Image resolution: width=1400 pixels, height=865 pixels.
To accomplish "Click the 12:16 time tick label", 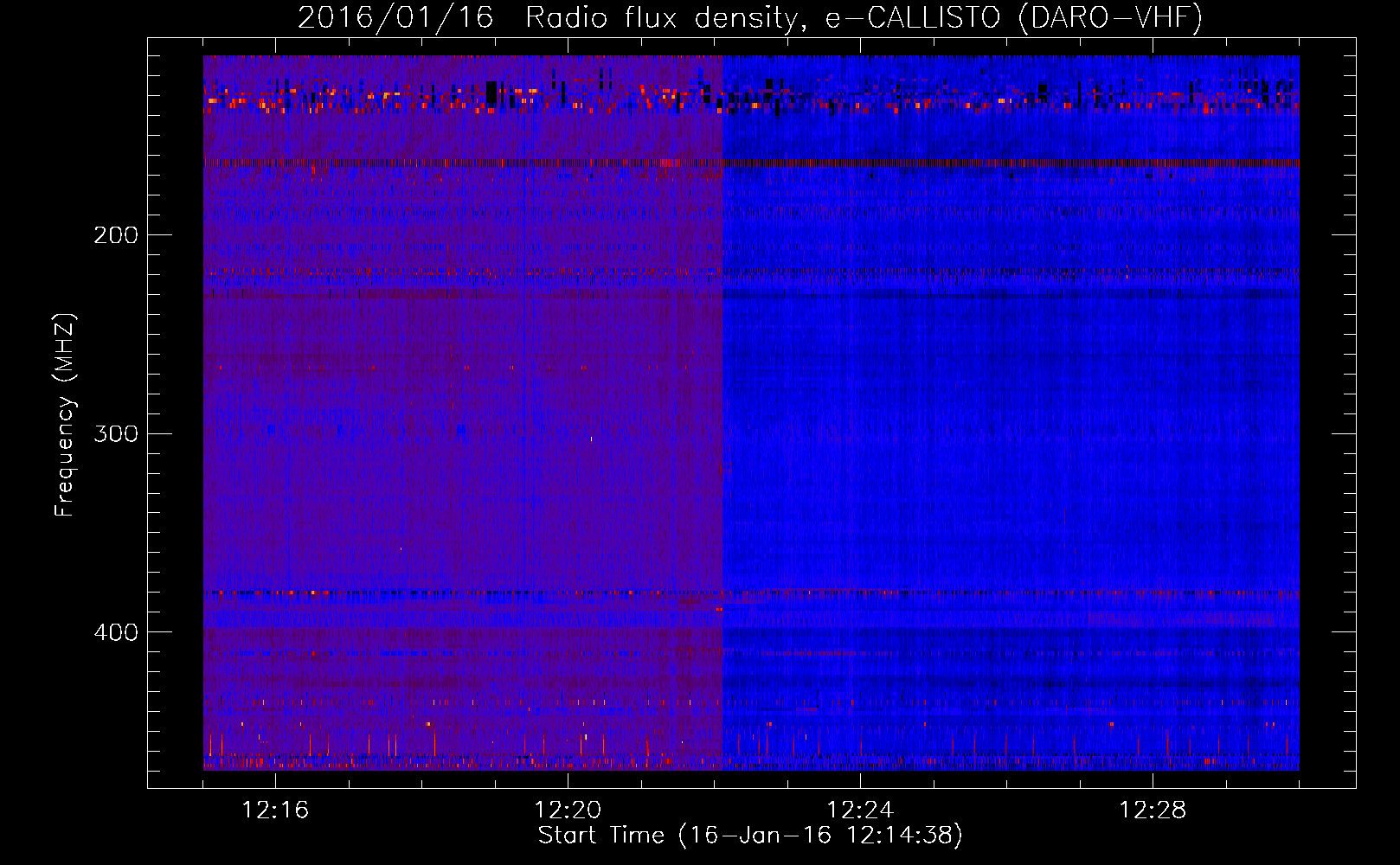I will click(275, 811).
